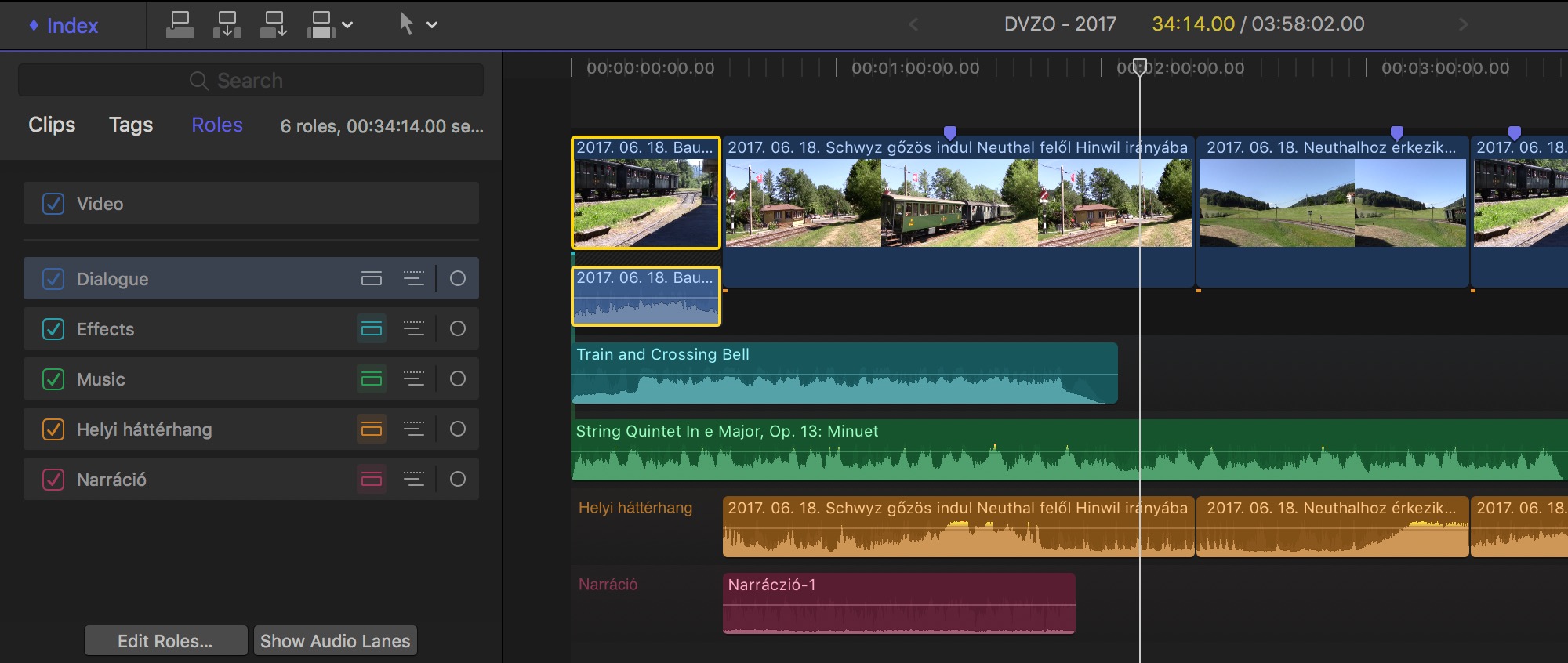This screenshot has height=663, width=1568.
Task: Uncheck the Effects role checkbox
Action: coord(53,329)
